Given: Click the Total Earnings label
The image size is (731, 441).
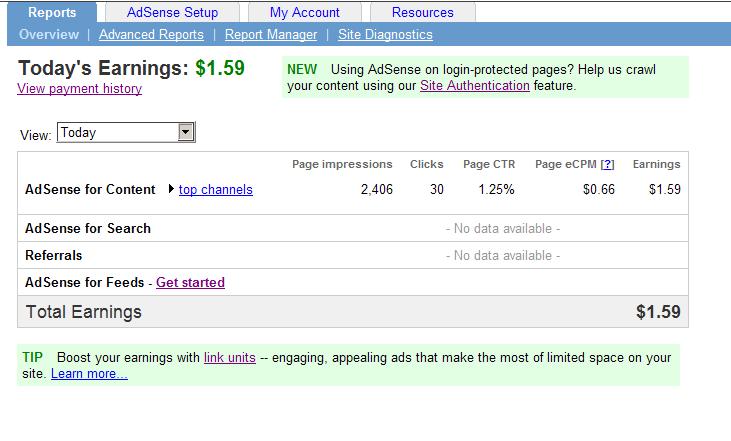Looking at the screenshot, I should pos(83,312).
